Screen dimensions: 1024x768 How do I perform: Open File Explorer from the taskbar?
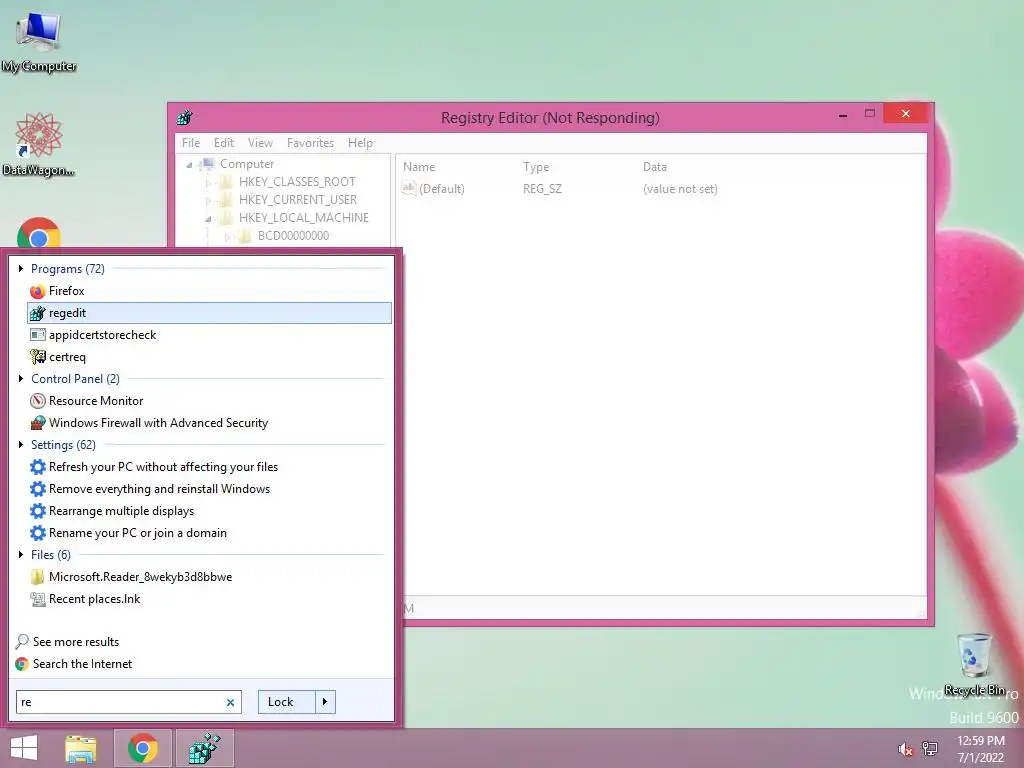pyautogui.click(x=81, y=748)
